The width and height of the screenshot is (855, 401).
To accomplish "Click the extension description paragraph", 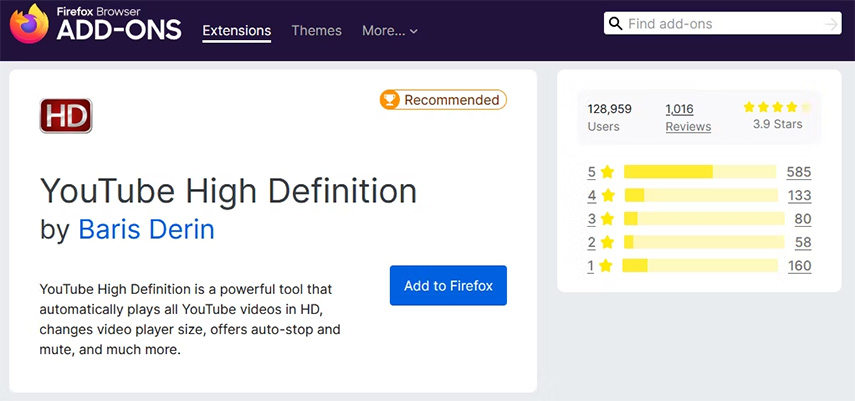I will coord(190,319).
